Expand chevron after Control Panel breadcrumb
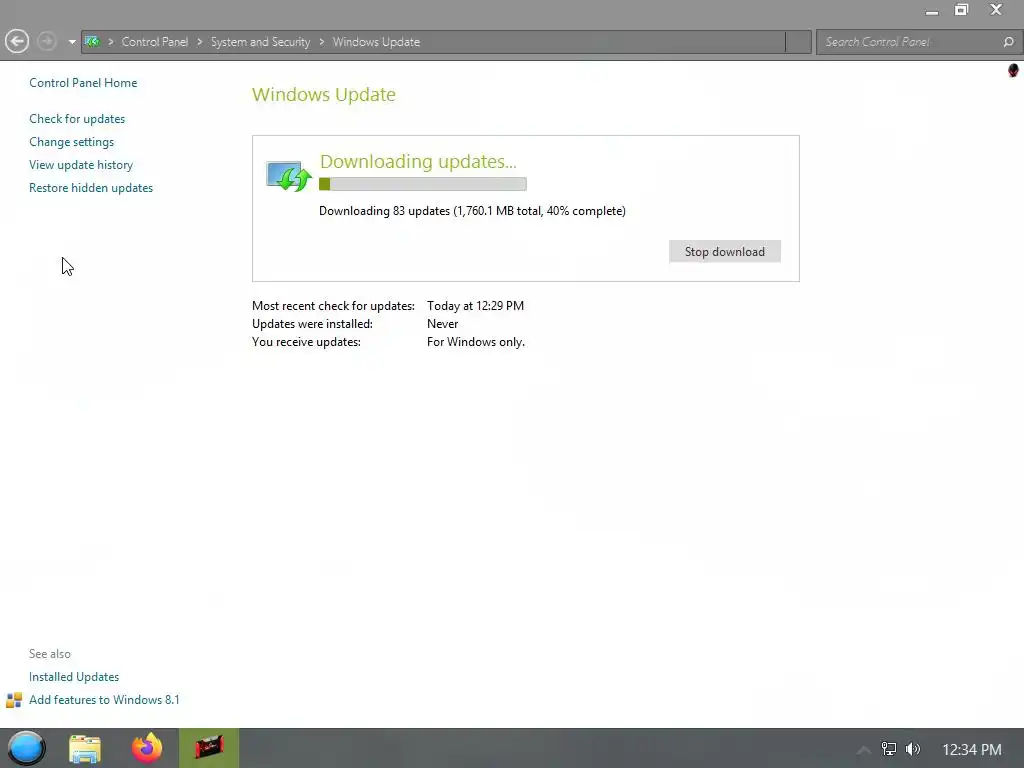 [199, 42]
